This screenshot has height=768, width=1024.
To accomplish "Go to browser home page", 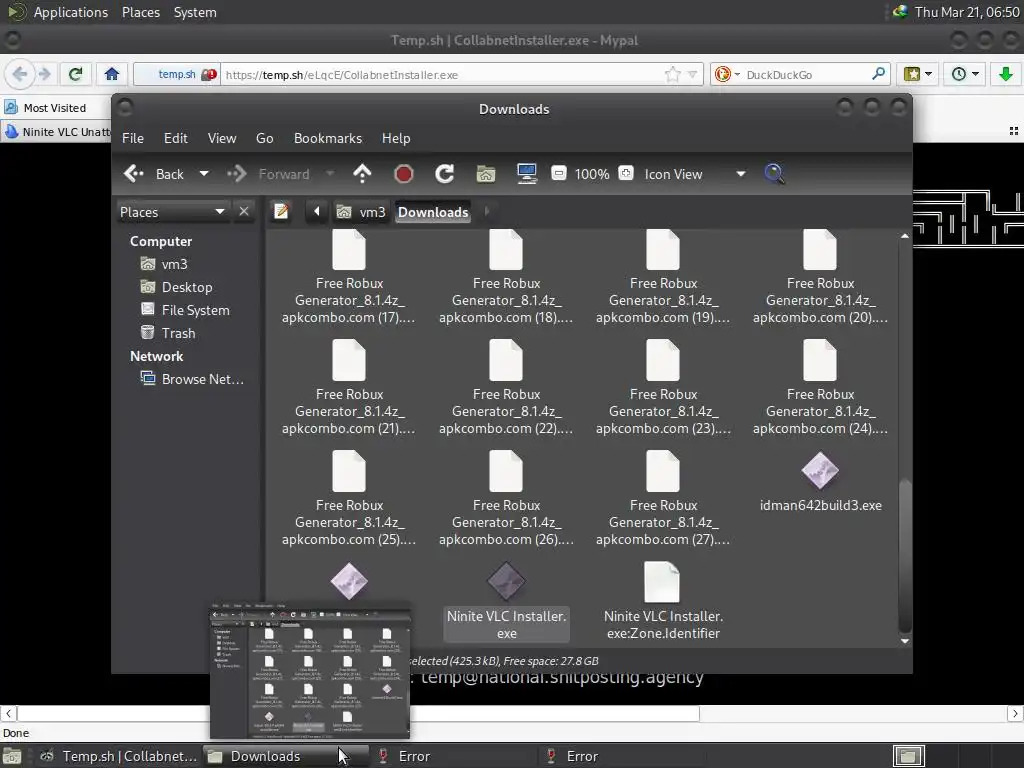I will (x=112, y=74).
